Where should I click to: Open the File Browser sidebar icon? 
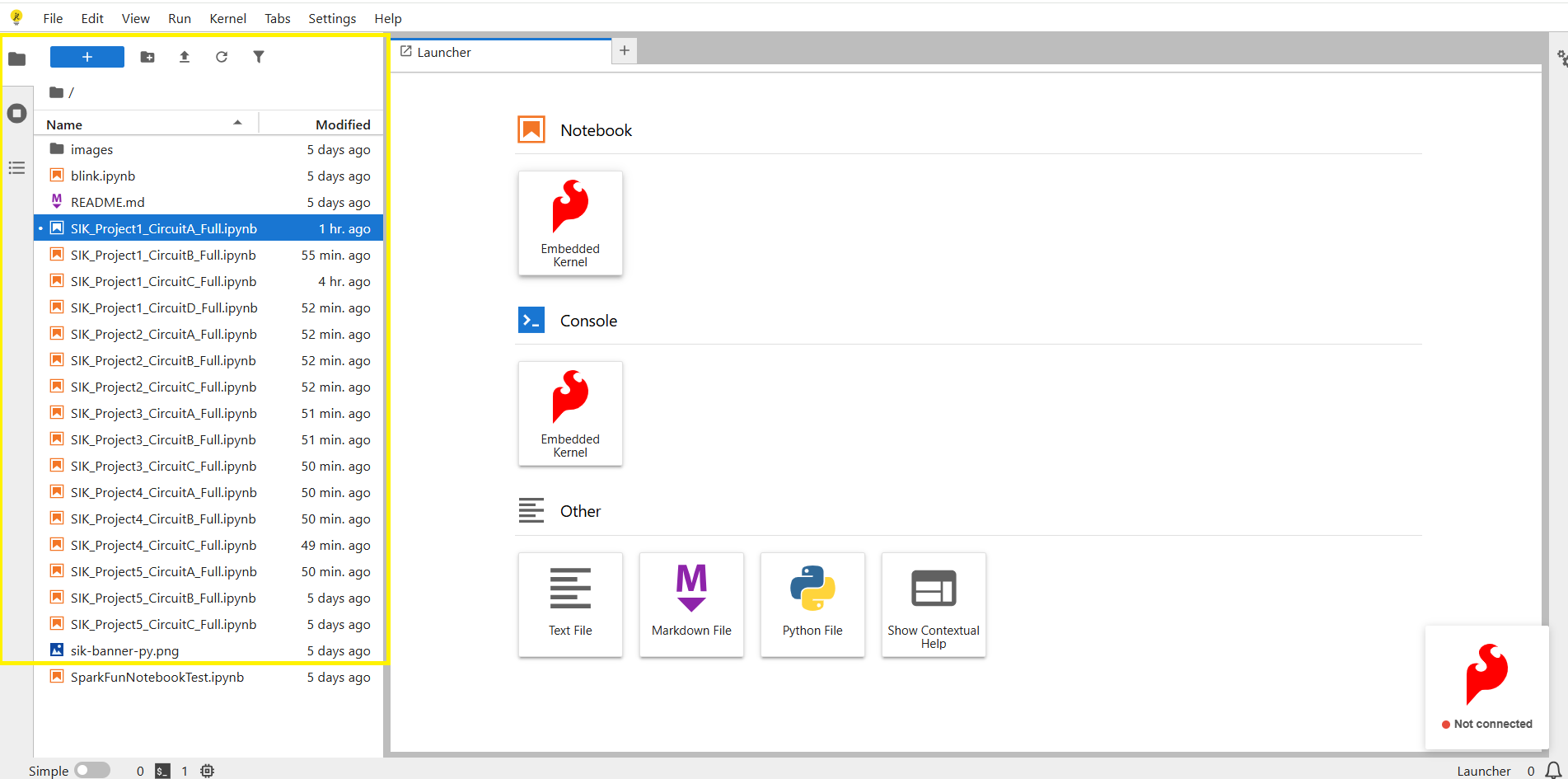17,59
